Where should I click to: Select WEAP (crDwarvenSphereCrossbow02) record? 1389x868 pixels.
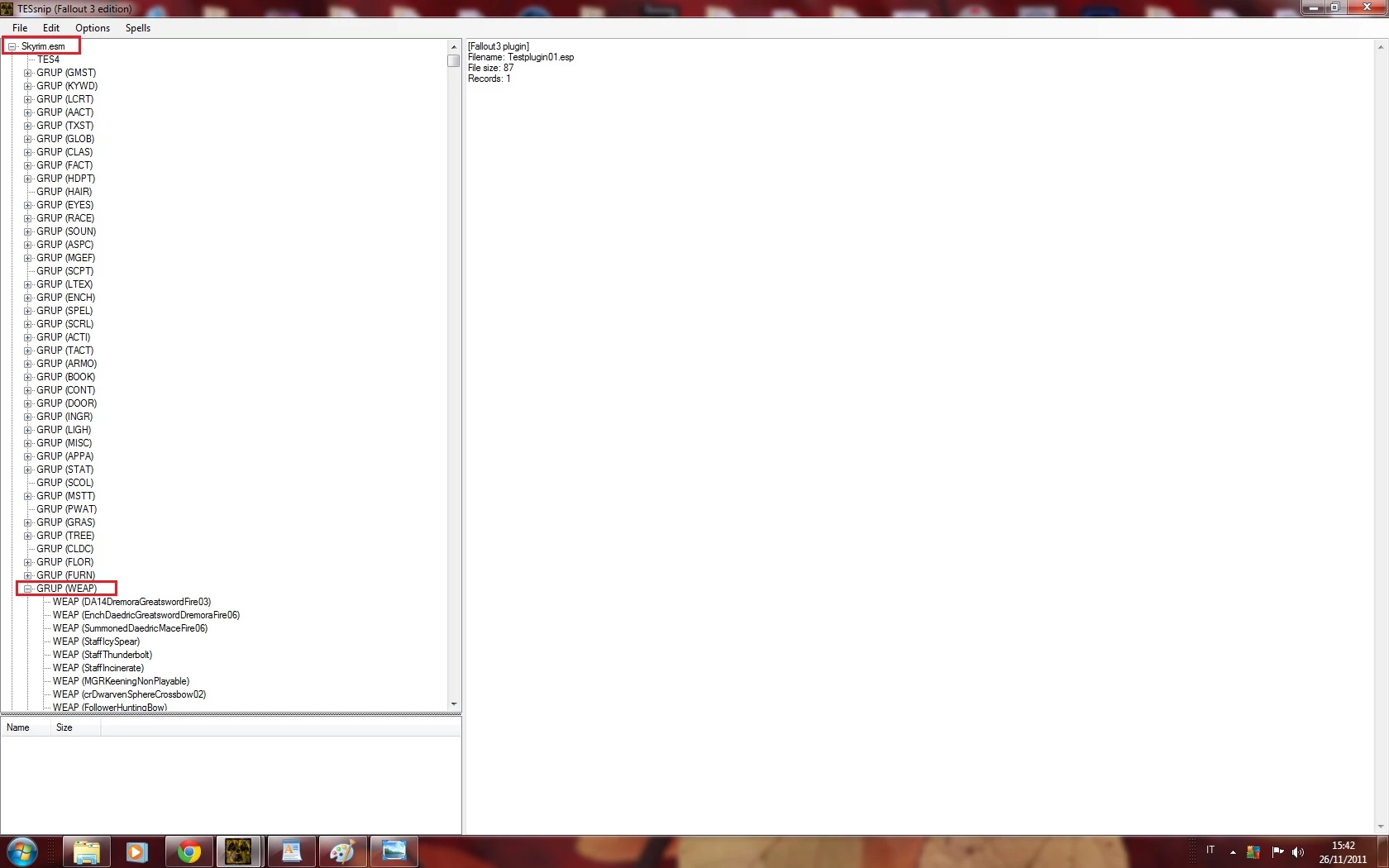coord(129,694)
